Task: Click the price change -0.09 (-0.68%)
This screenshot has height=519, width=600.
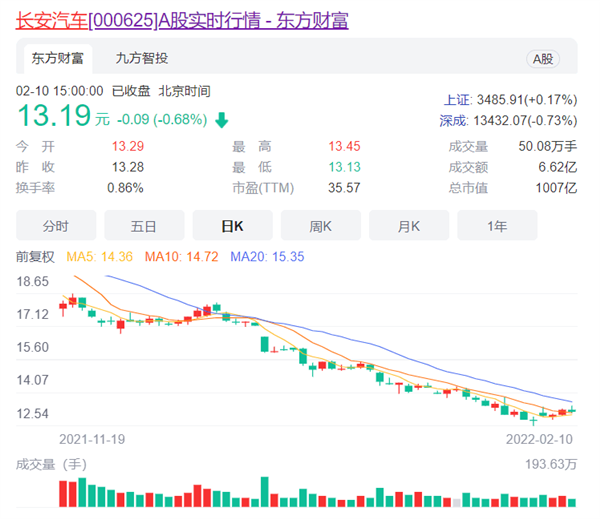Action: (162, 119)
